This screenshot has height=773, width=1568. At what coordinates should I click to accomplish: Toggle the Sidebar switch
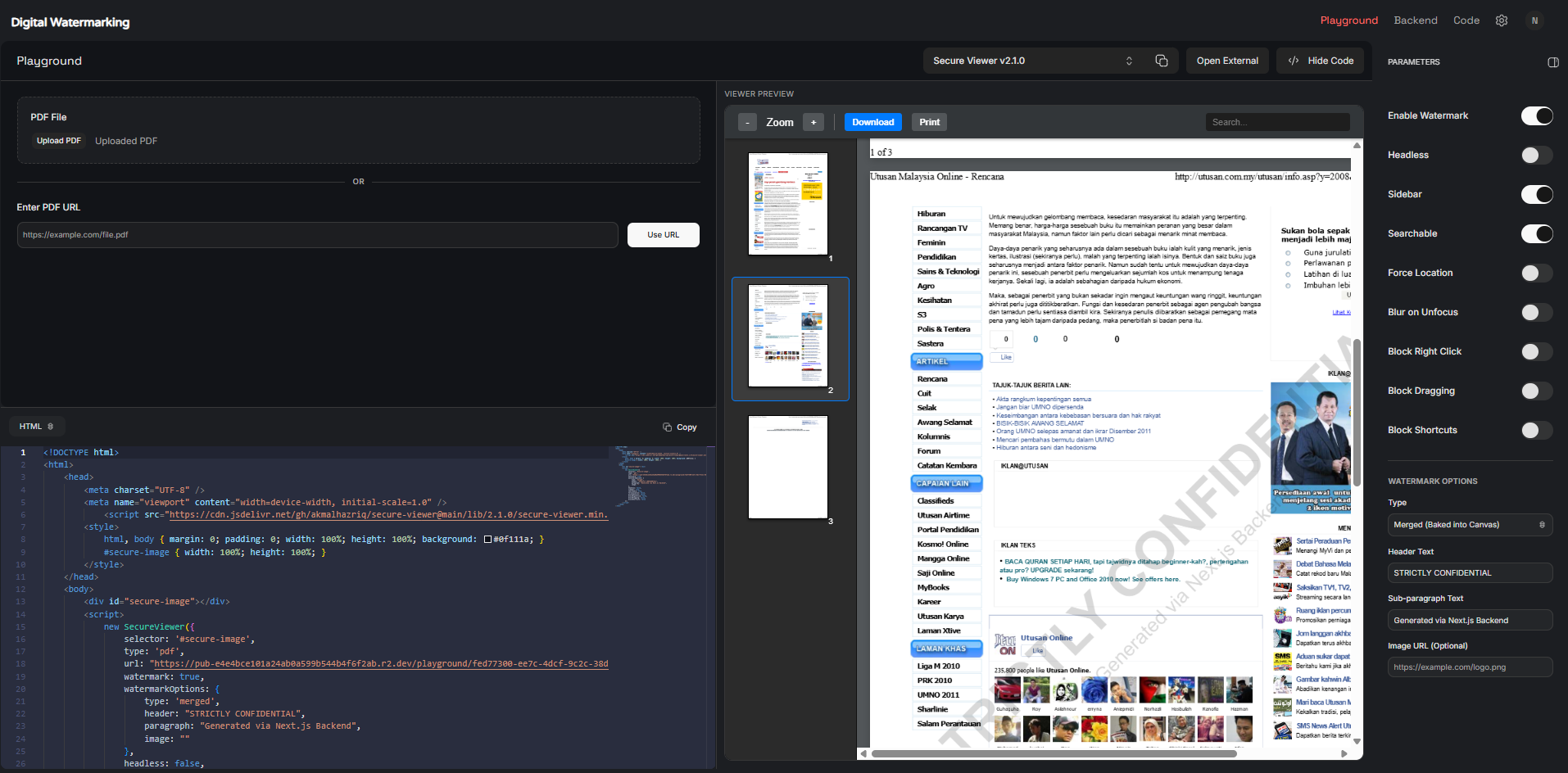(x=1537, y=194)
